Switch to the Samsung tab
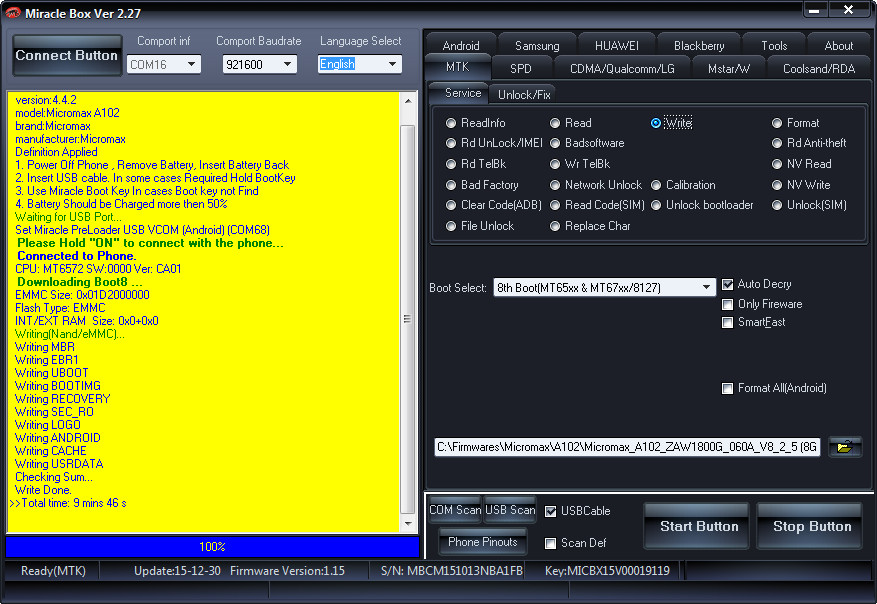The width and height of the screenshot is (877, 604). click(537, 45)
